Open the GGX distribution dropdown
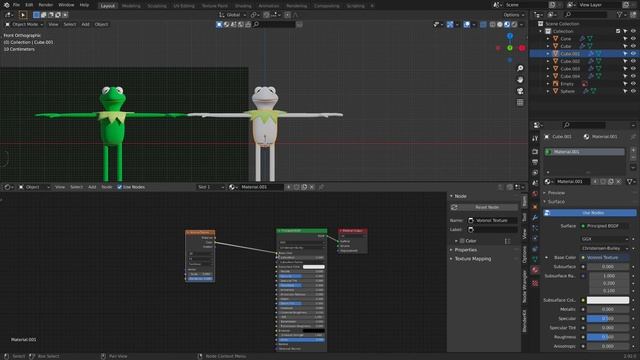 coord(604,239)
